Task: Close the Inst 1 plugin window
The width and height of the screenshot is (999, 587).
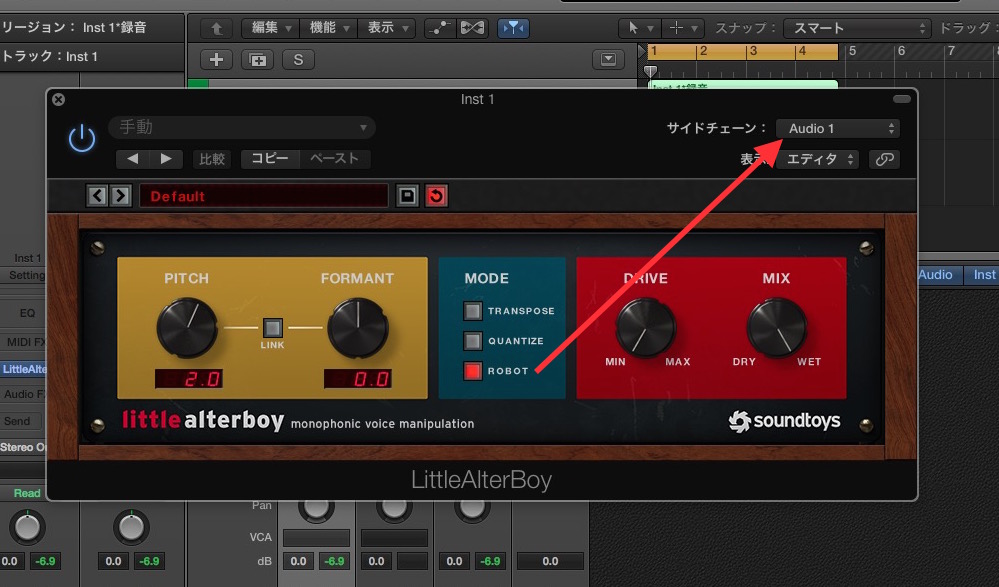Action: pyautogui.click(x=59, y=99)
